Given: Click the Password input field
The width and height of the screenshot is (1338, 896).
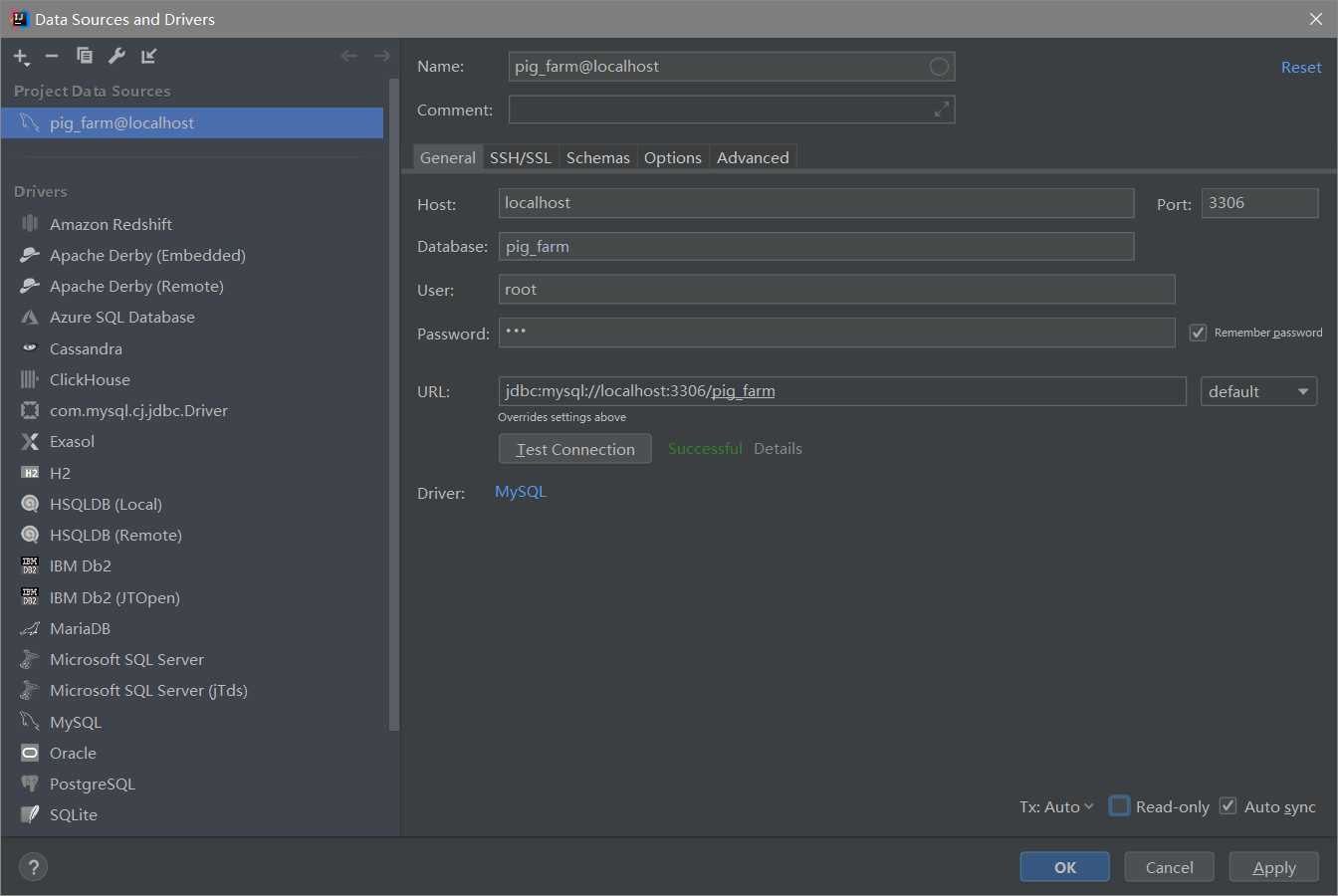Looking at the screenshot, I should (837, 333).
